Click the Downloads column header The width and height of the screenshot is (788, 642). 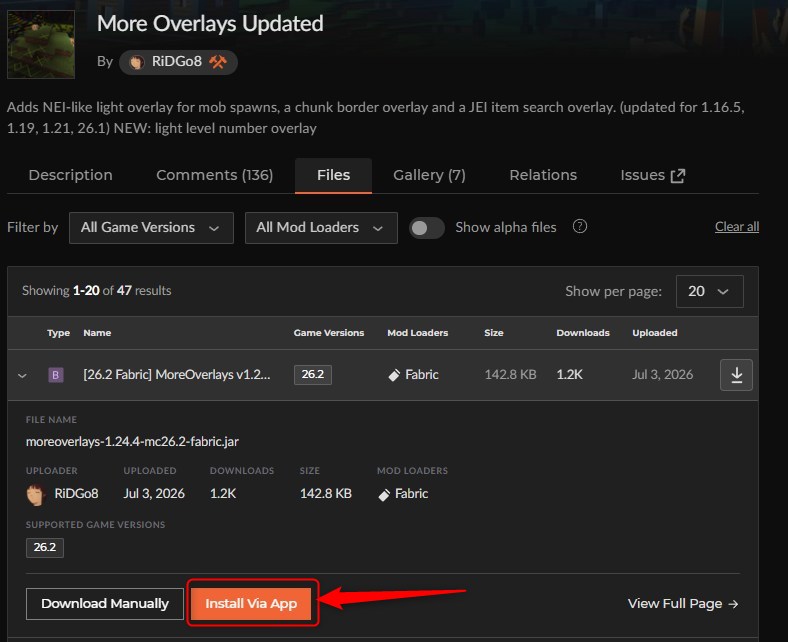(583, 333)
